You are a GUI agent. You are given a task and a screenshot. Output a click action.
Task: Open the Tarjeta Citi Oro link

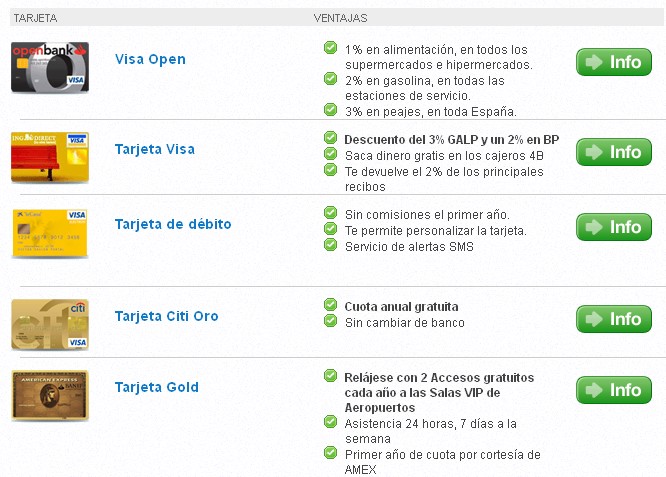pyautogui.click(x=166, y=316)
